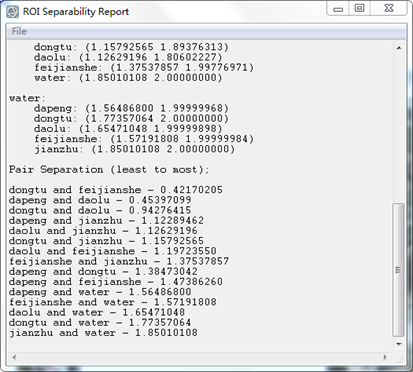Click the 'dapeng and water - 1.56486800' line
This screenshot has width=413, height=372.
coord(100,292)
